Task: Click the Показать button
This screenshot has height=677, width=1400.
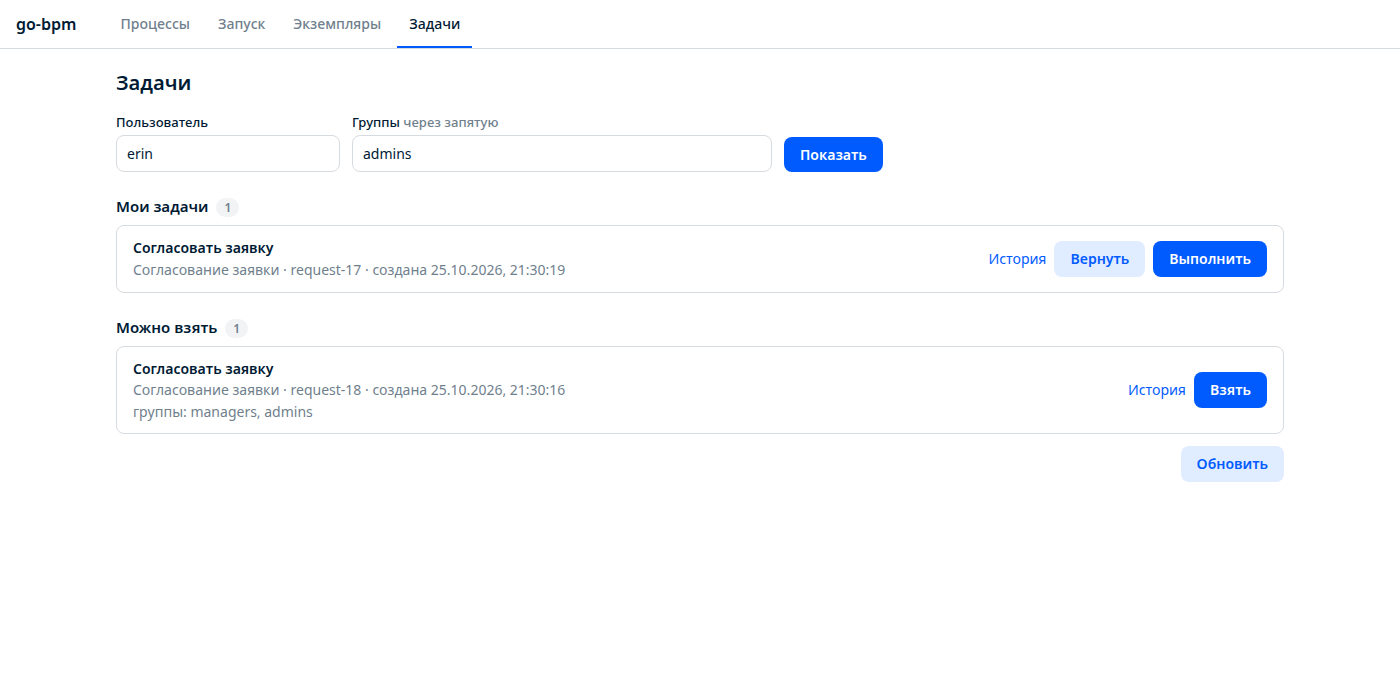Action: [833, 154]
